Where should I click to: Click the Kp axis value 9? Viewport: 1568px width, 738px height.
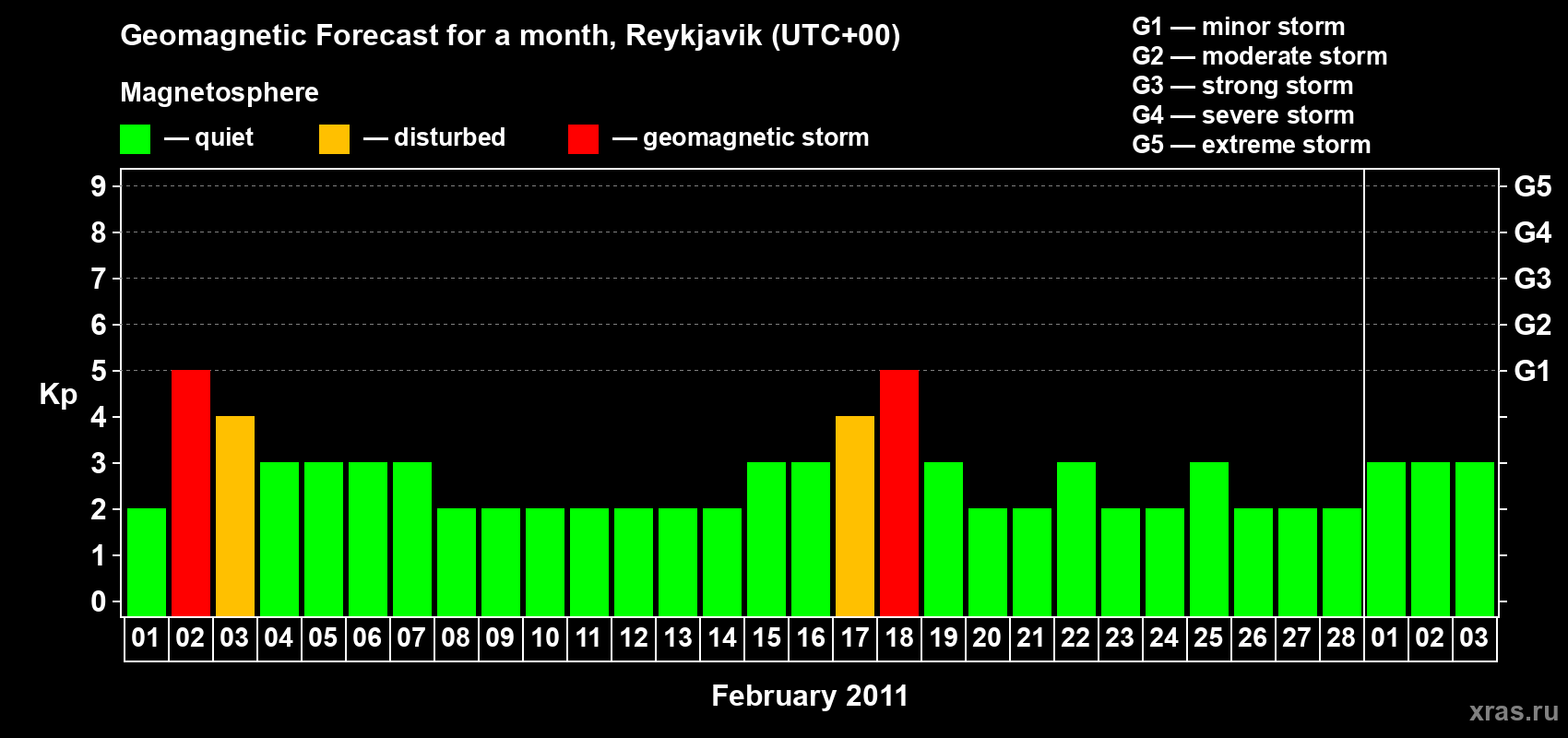tap(99, 186)
